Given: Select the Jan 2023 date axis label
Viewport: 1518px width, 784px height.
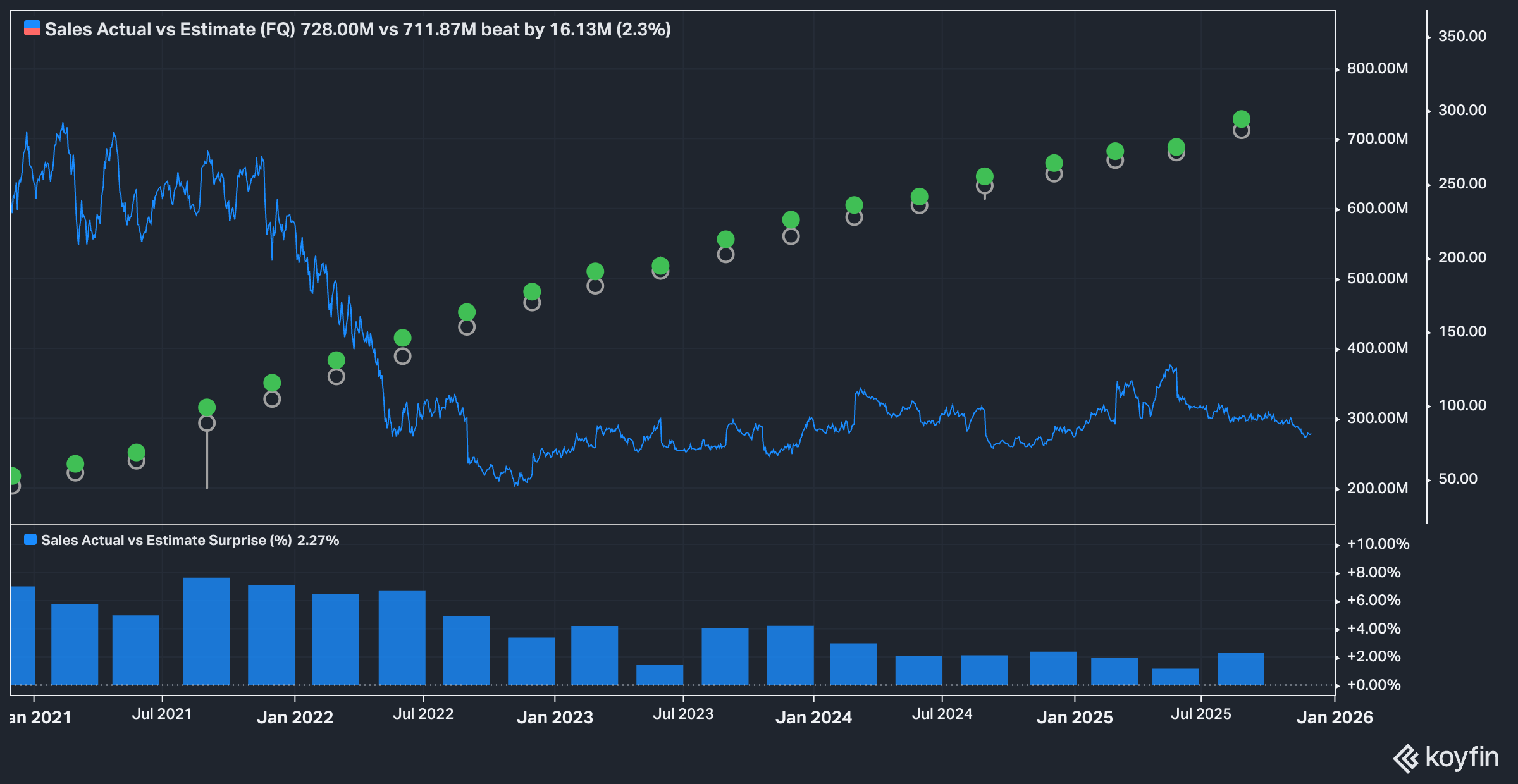Looking at the screenshot, I should (x=556, y=717).
